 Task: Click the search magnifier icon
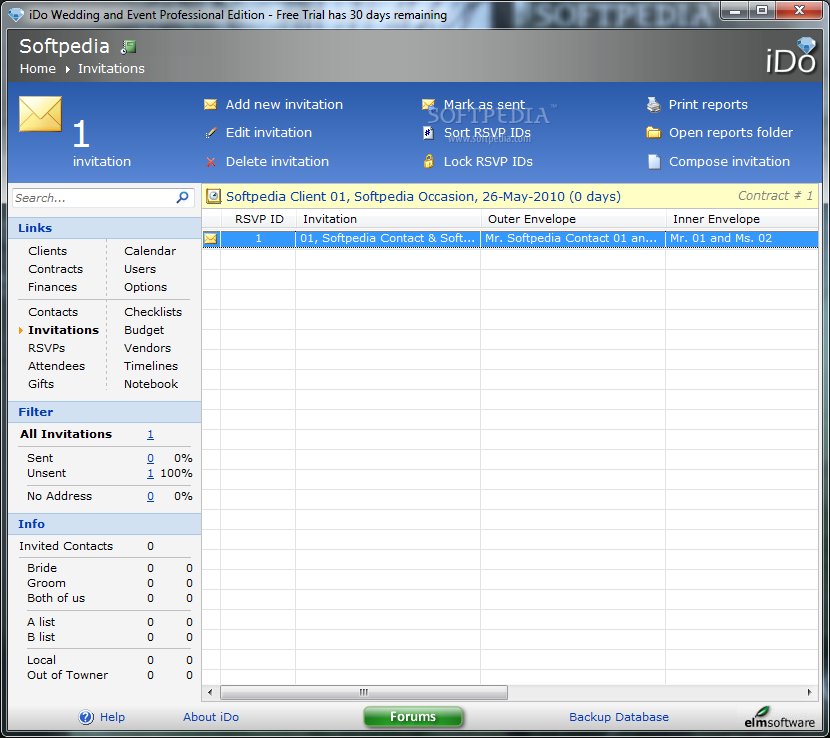click(x=182, y=198)
